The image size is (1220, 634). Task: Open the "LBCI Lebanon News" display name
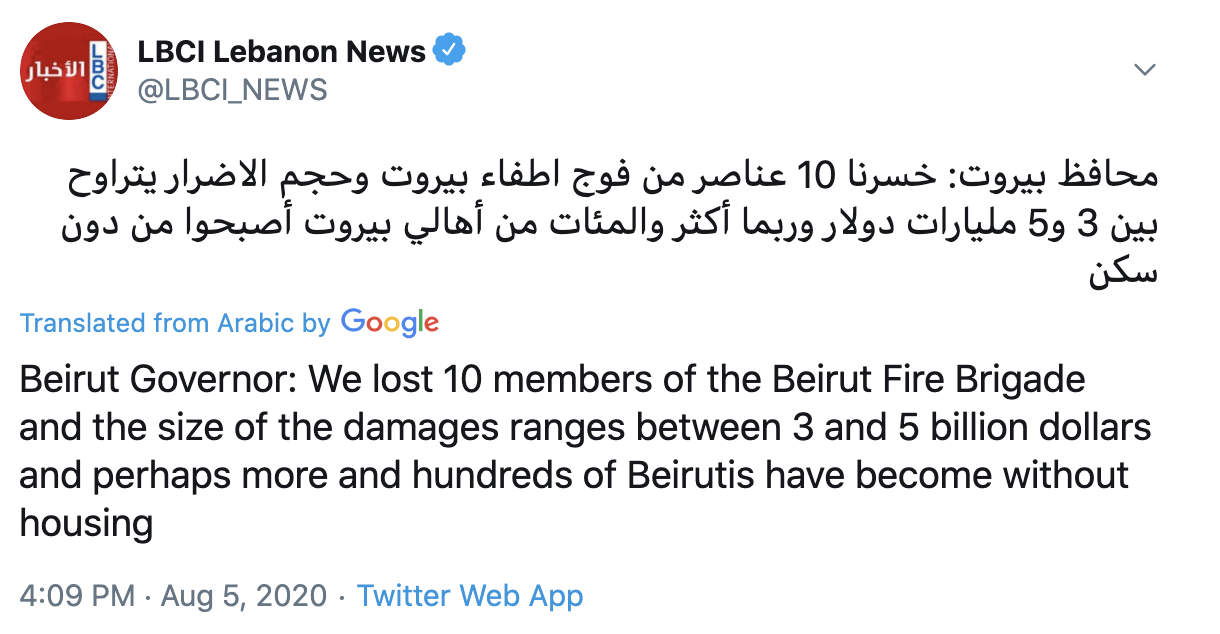(281, 51)
